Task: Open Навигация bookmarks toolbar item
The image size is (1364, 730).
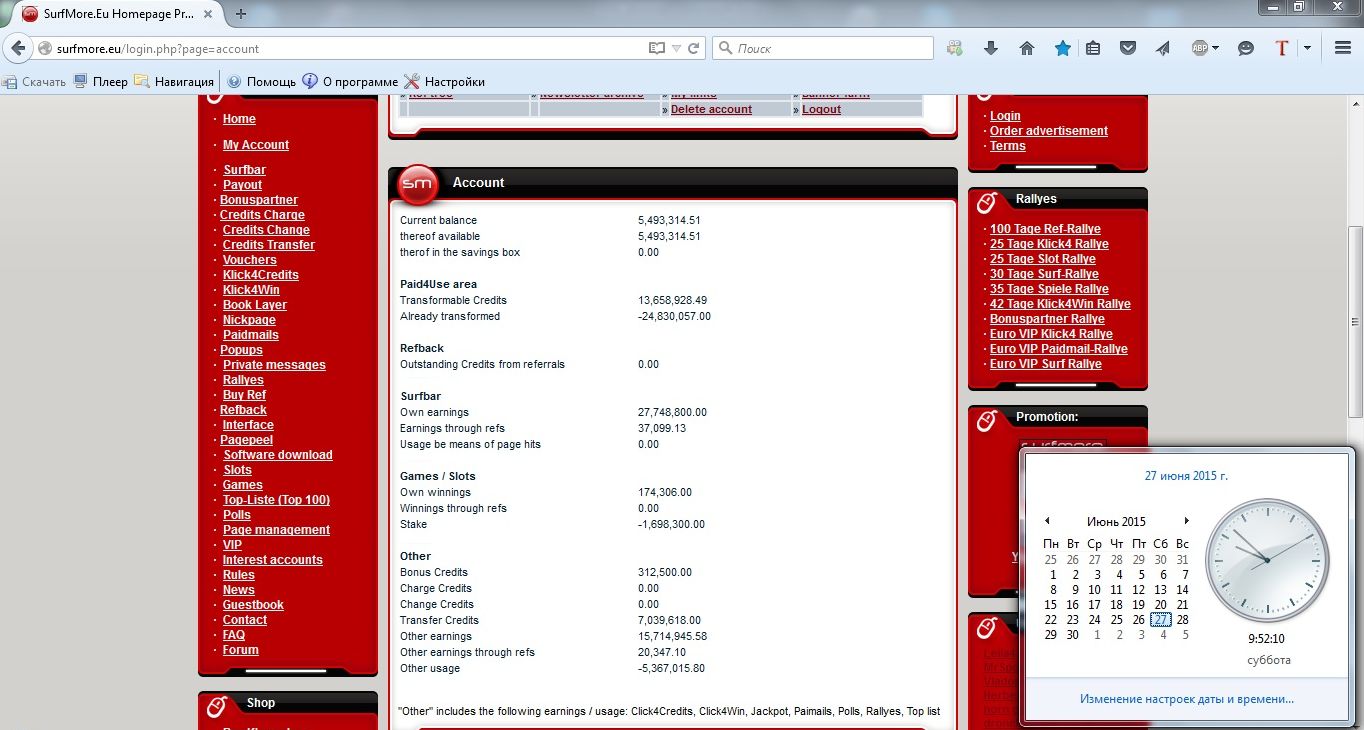Action: [174, 82]
